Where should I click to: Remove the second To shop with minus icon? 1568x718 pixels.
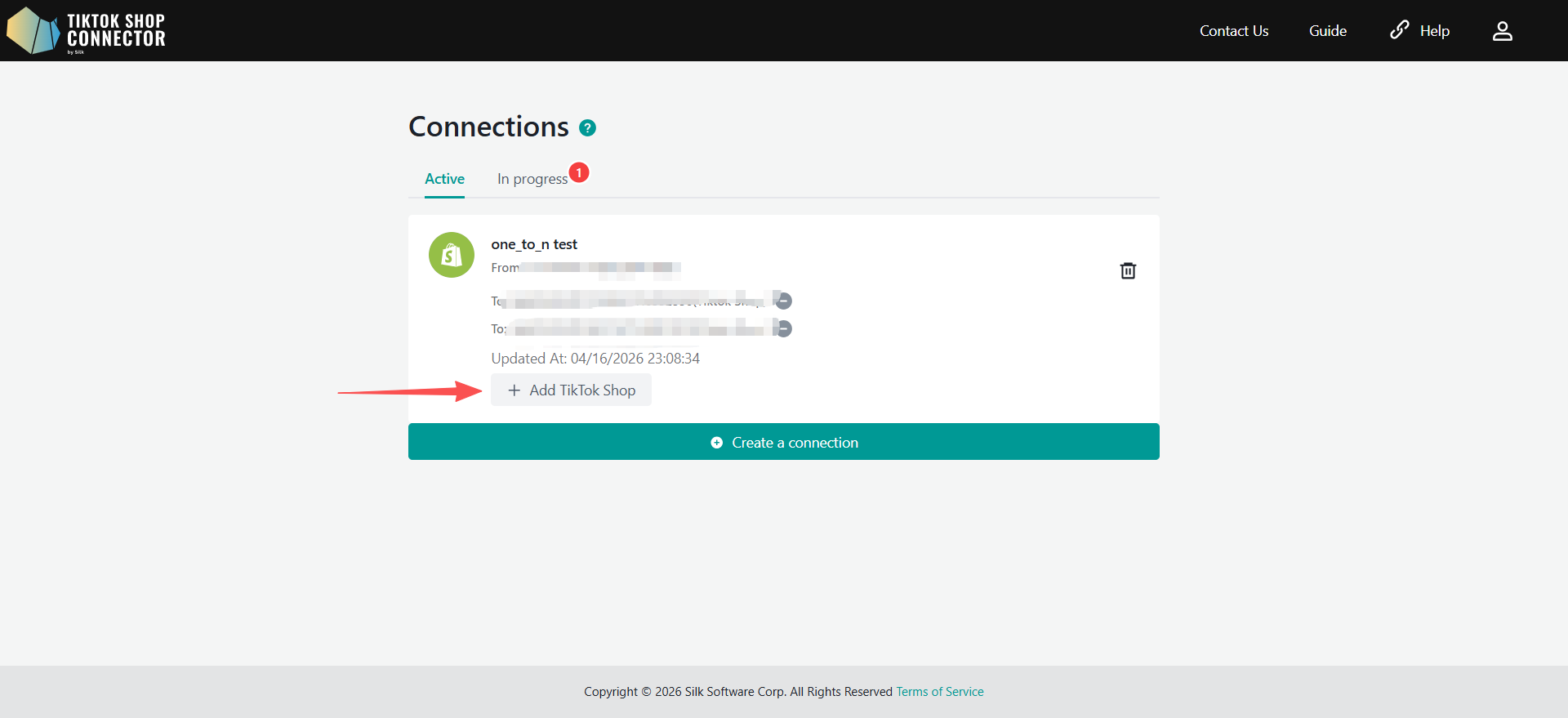[783, 328]
